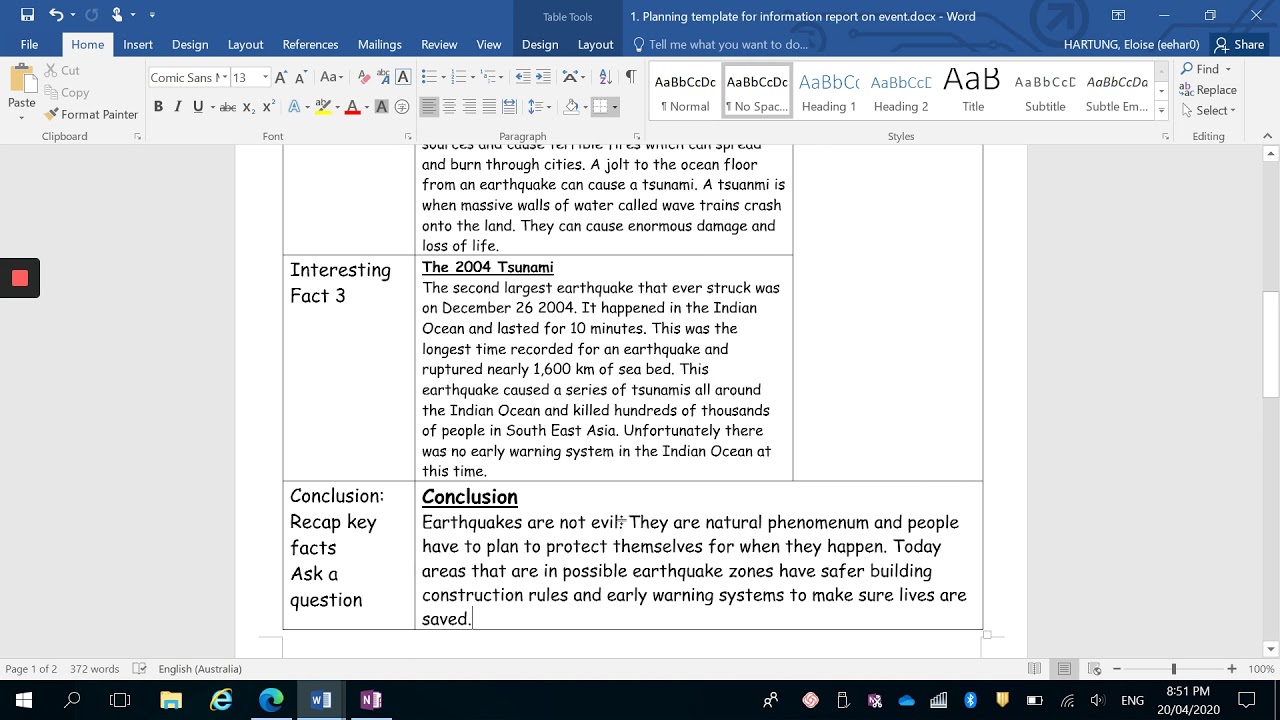Toggle superscript formatting
Viewport: 1280px width, 720px height.
pyautogui.click(x=268, y=107)
